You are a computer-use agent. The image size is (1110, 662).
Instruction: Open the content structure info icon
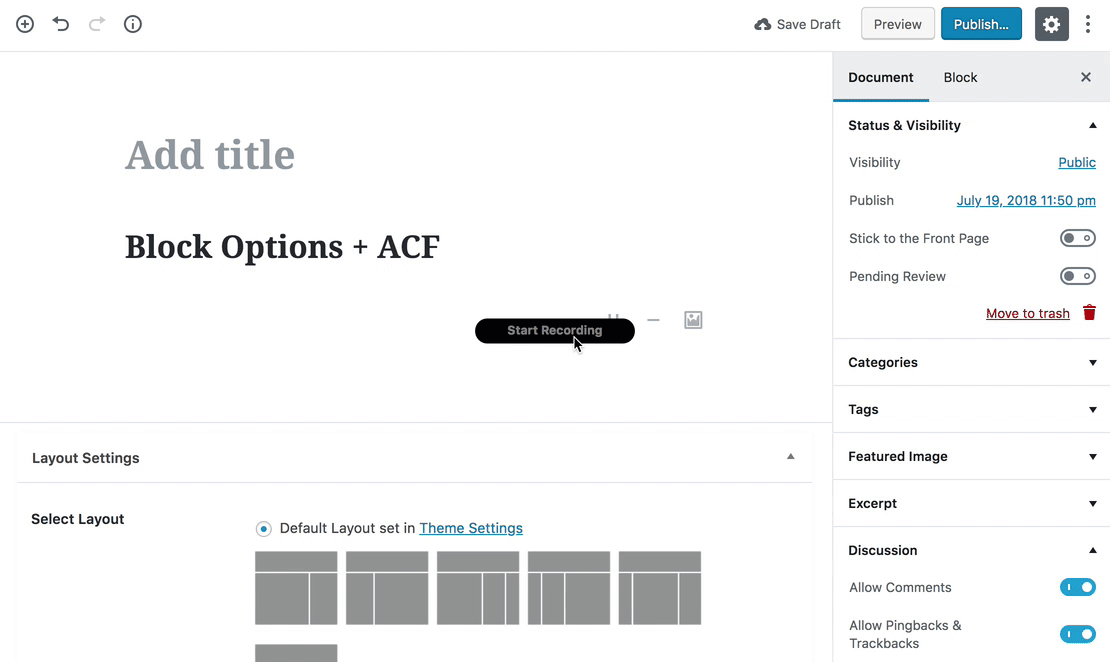pos(133,24)
